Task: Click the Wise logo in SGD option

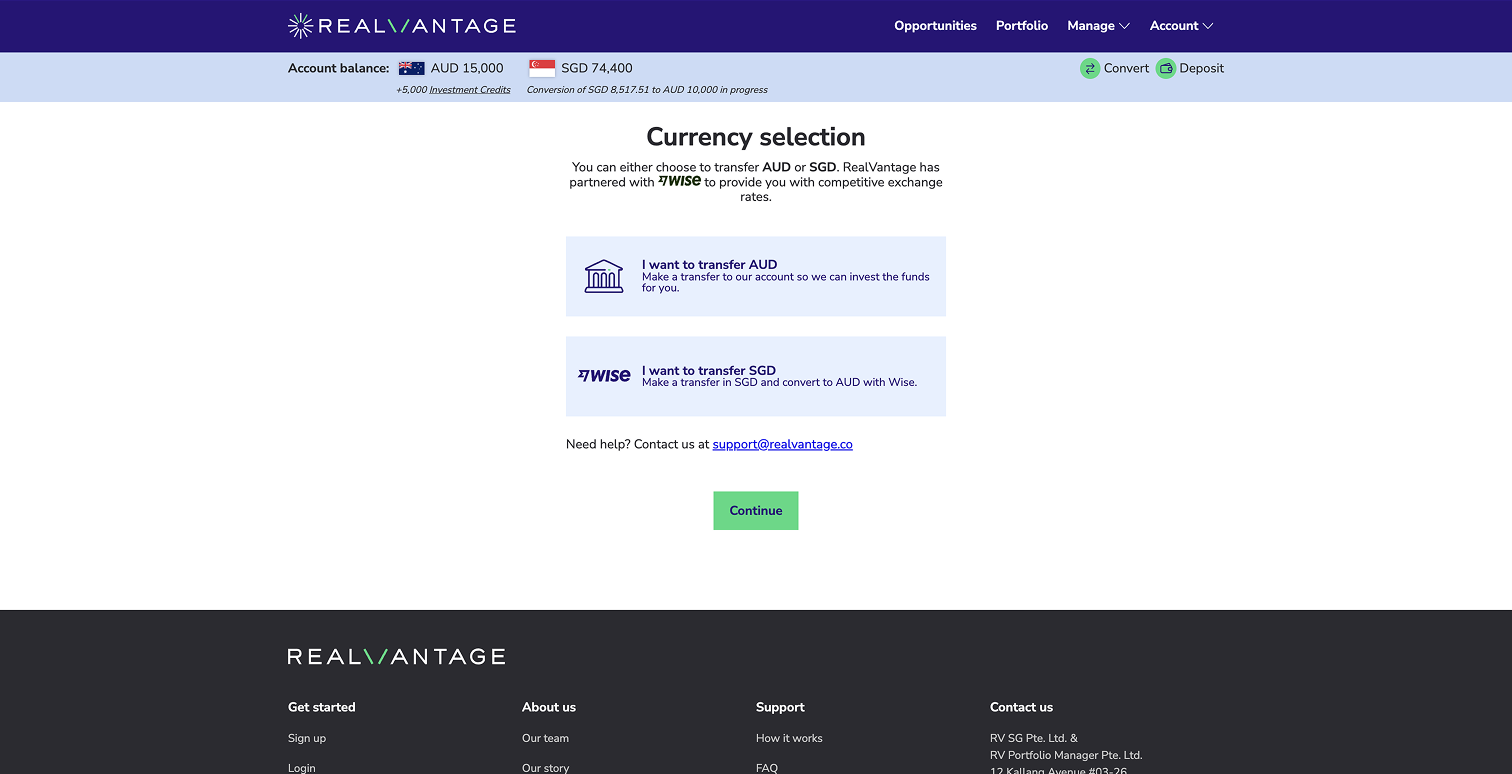Action: click(x=604, y=376)
